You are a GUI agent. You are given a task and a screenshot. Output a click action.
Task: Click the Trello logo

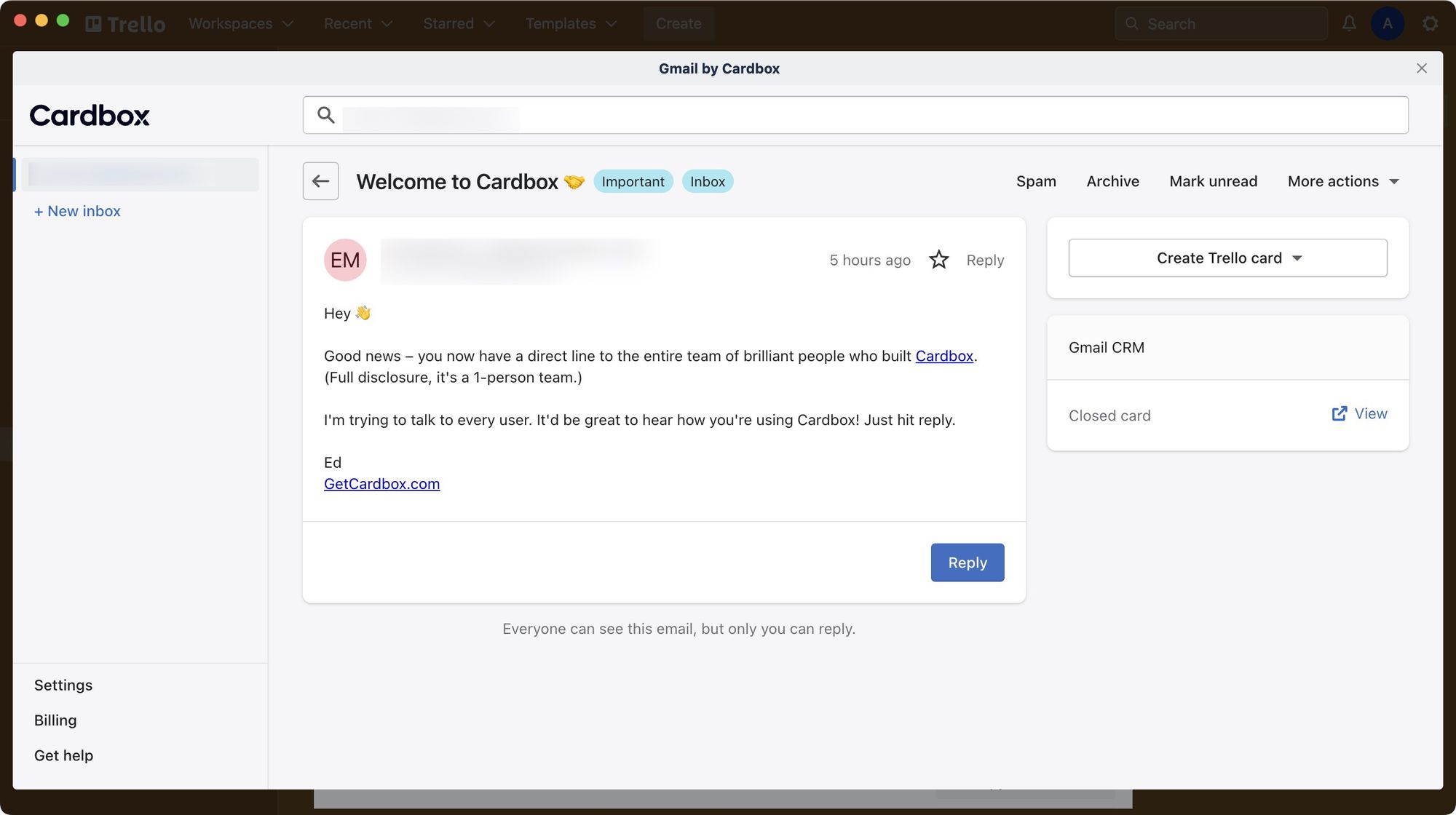tap(125, 24)
